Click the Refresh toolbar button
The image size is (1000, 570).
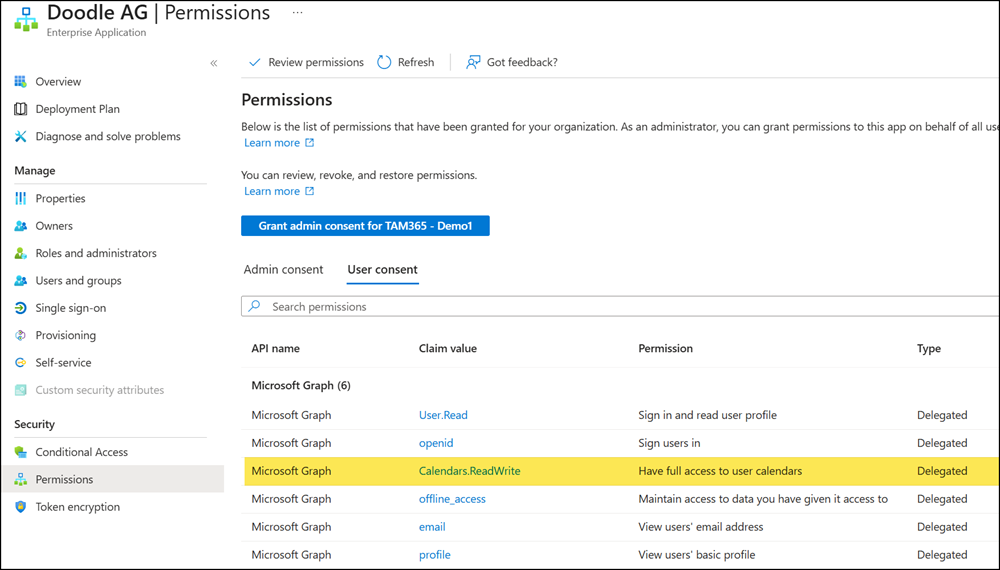pos(405,62)
